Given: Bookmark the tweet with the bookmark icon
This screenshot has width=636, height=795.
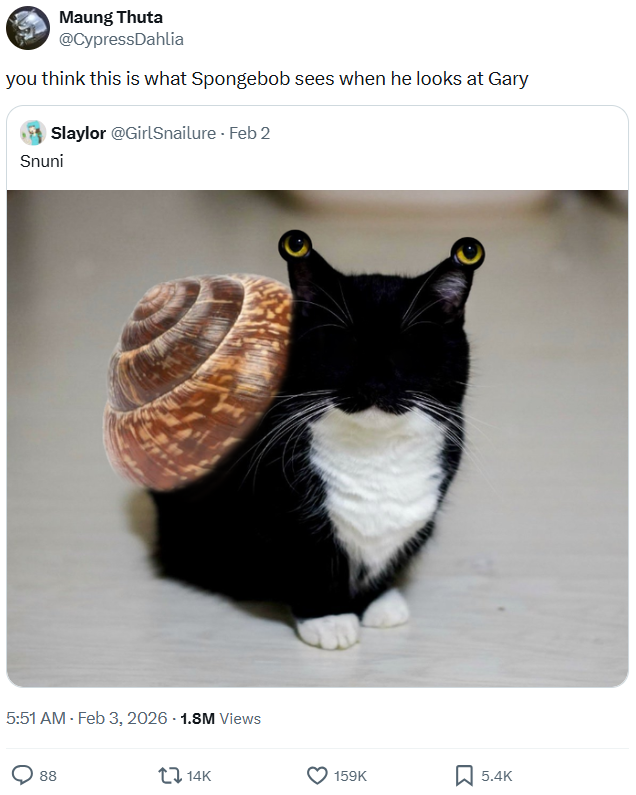Looking at the screenshot, I should pos(464,775).
